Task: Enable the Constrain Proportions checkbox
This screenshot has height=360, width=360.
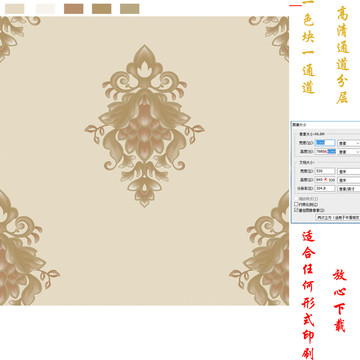Action: (296, 204)
